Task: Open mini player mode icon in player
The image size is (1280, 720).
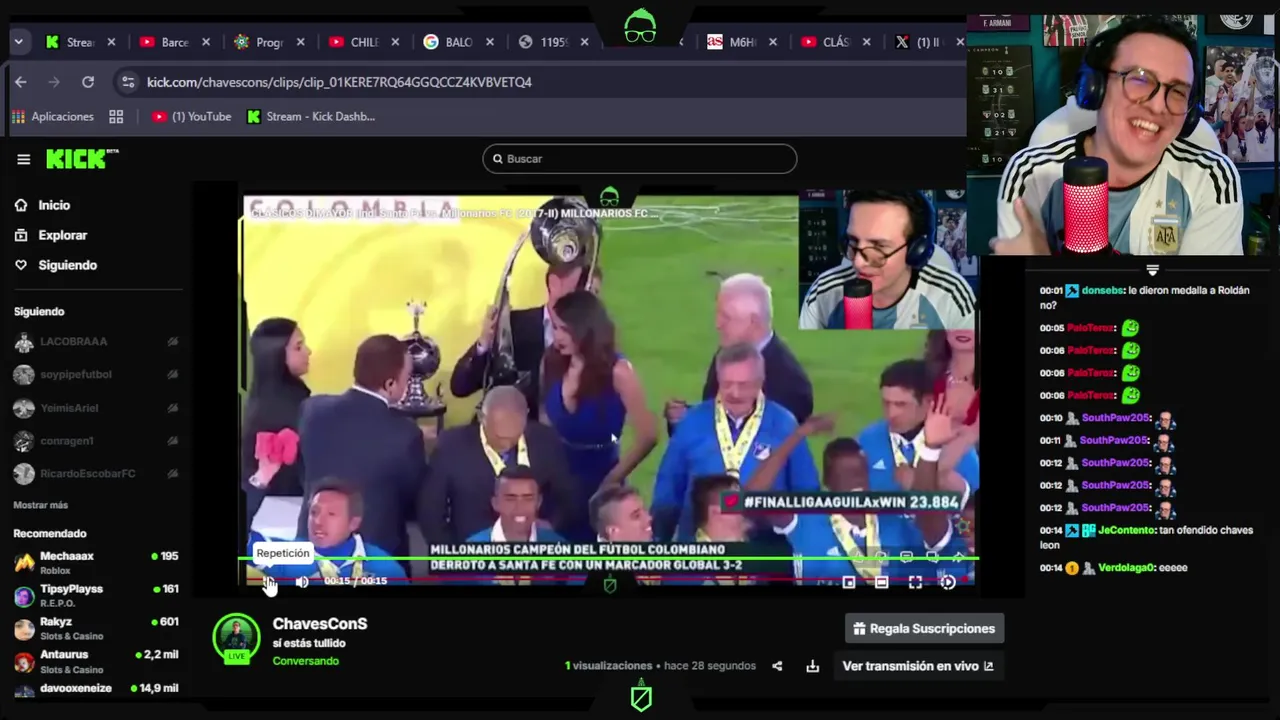Action: pos(849,582)
